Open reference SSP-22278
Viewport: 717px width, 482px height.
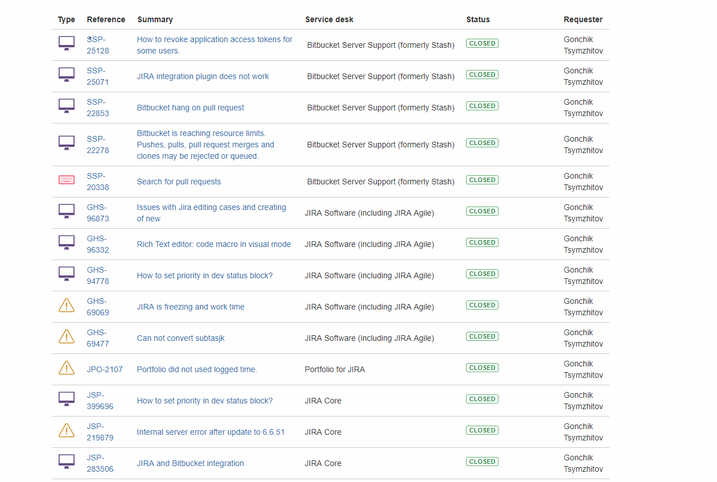pos(98,145)
